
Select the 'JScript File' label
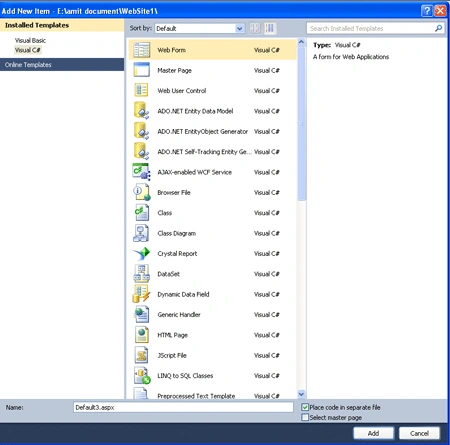pos(172,355)
